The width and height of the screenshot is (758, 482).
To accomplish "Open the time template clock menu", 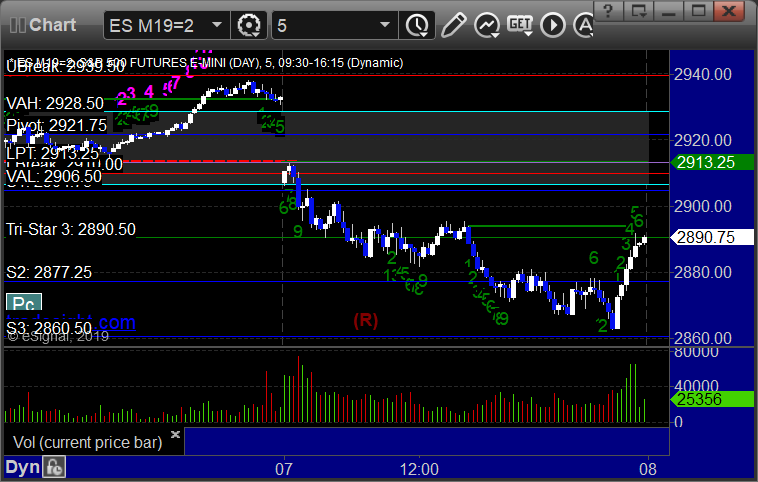I will [417, 25].
